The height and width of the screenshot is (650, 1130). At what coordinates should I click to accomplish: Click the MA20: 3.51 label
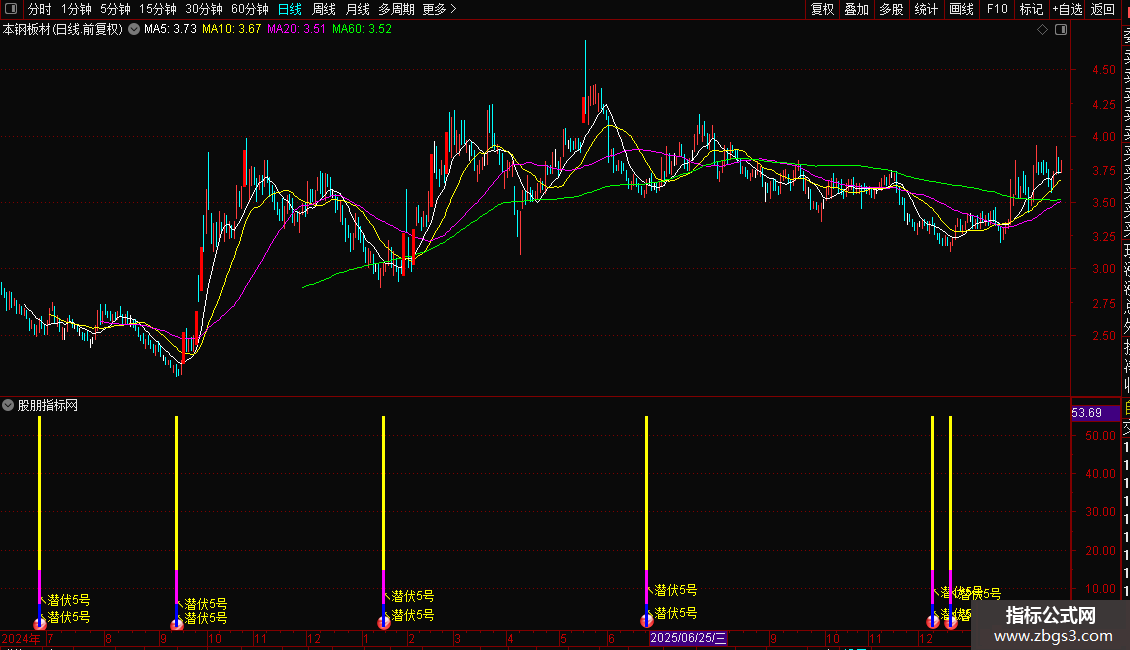(x=296, y=30)
